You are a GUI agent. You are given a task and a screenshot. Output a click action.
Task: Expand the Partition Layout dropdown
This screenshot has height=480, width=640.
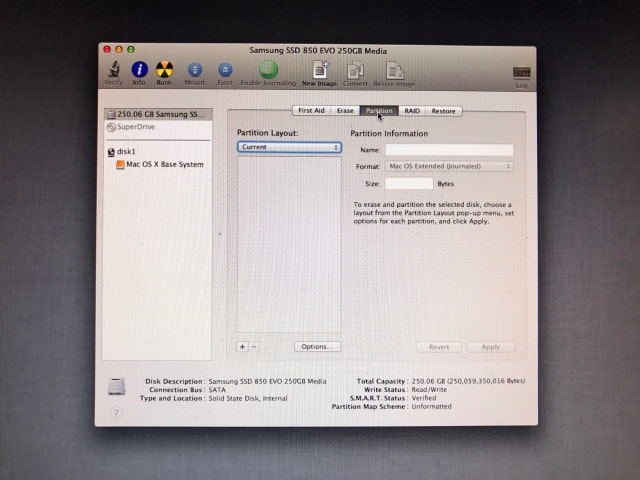tap(289, 147)
